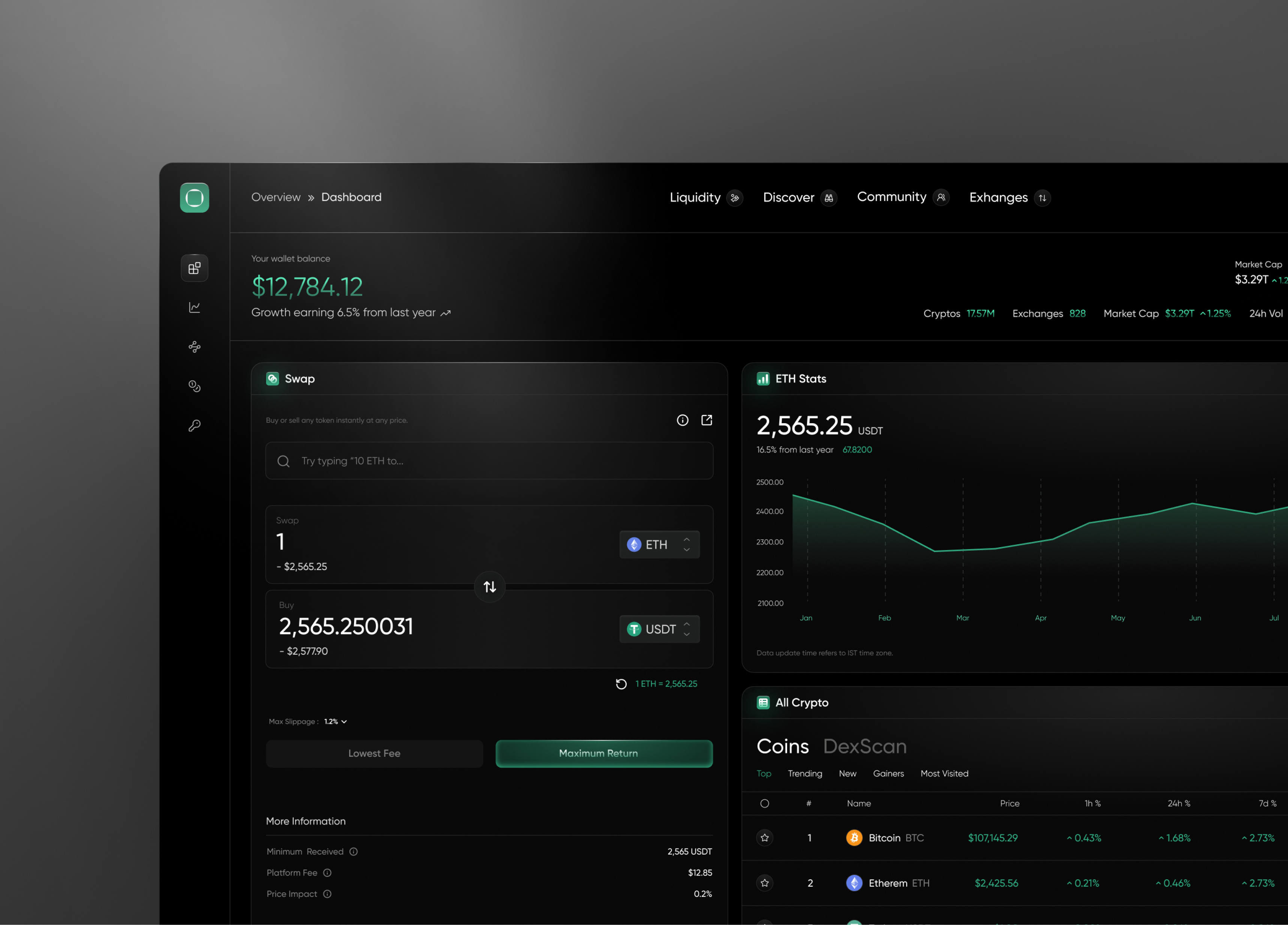Switch to the Coins tab
Screen dimensions: 1288x925
coord(783,746)
